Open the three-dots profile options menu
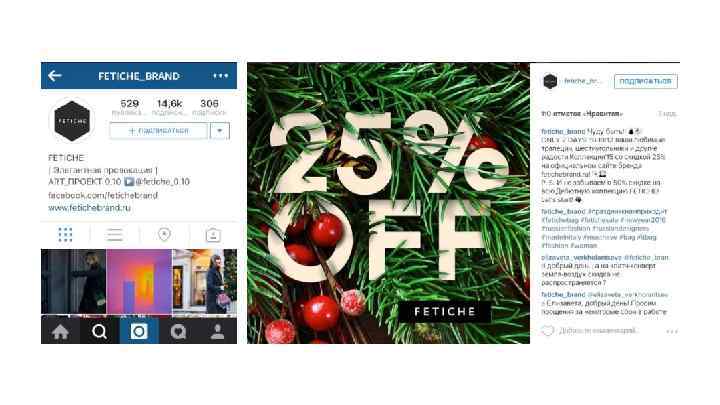The width and height of the screenshot is (720, 405). (220, 76)
